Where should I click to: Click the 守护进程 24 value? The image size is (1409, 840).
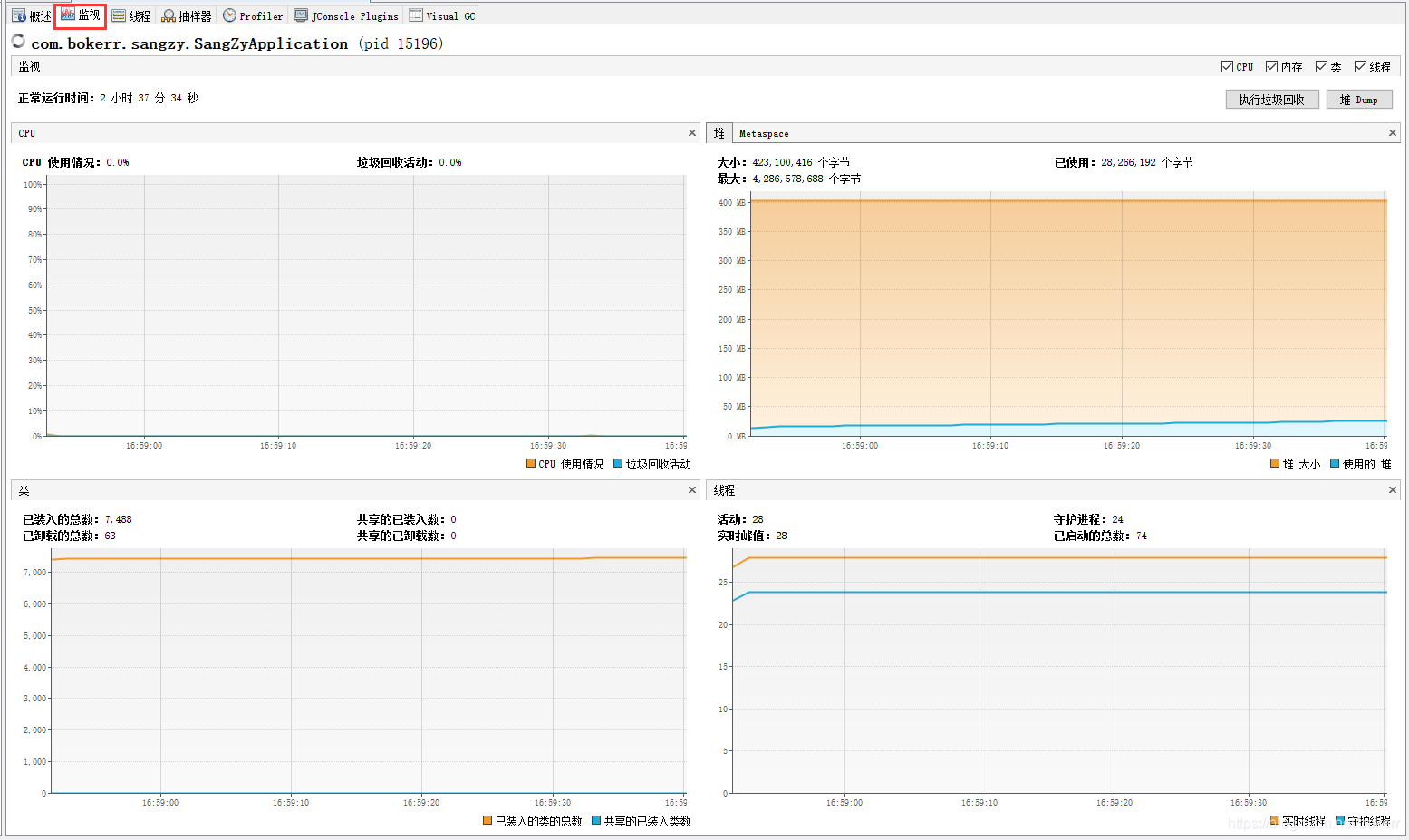(1118, 519)
